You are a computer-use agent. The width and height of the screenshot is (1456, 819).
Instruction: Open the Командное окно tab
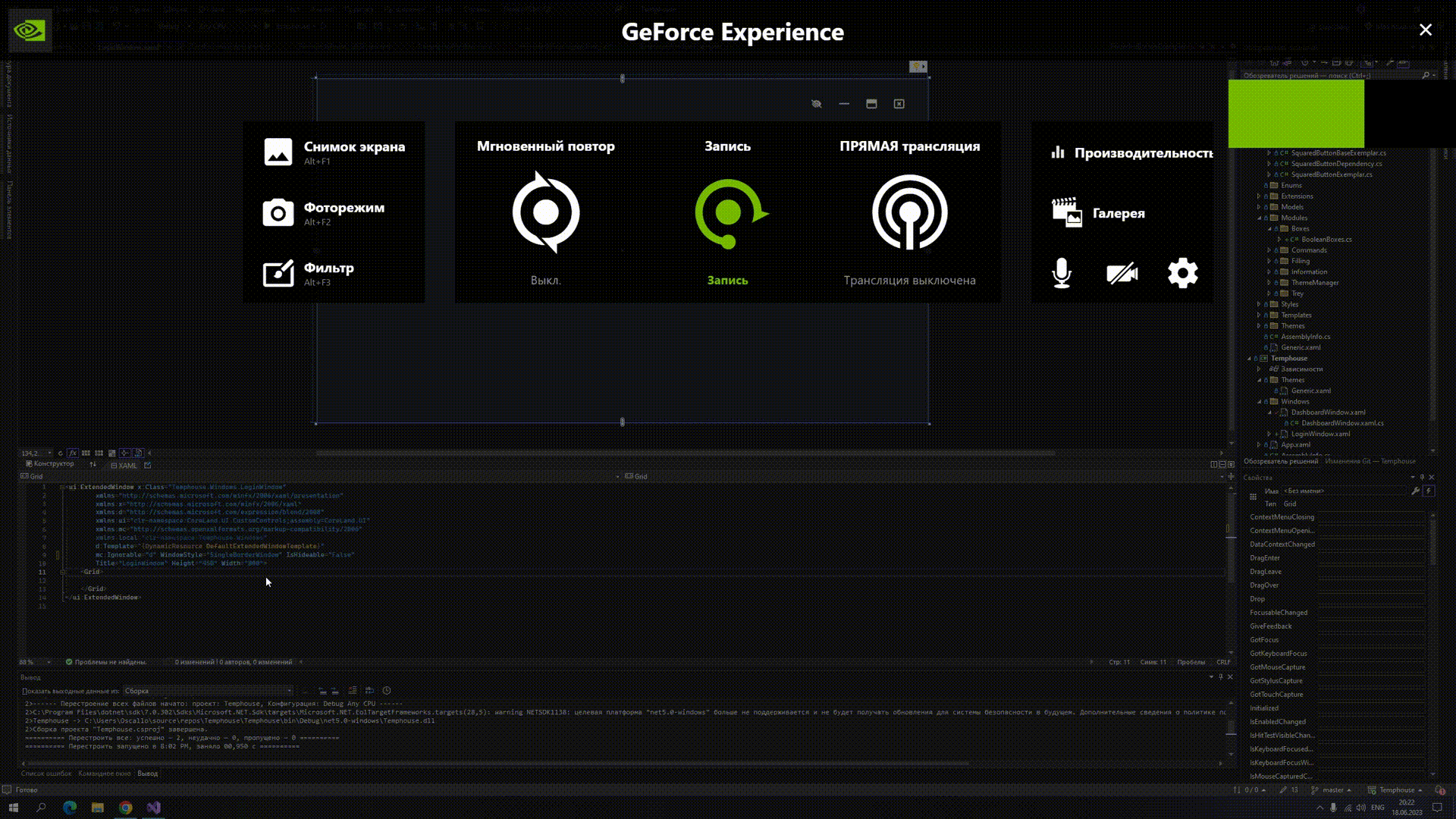click(105, 773)
